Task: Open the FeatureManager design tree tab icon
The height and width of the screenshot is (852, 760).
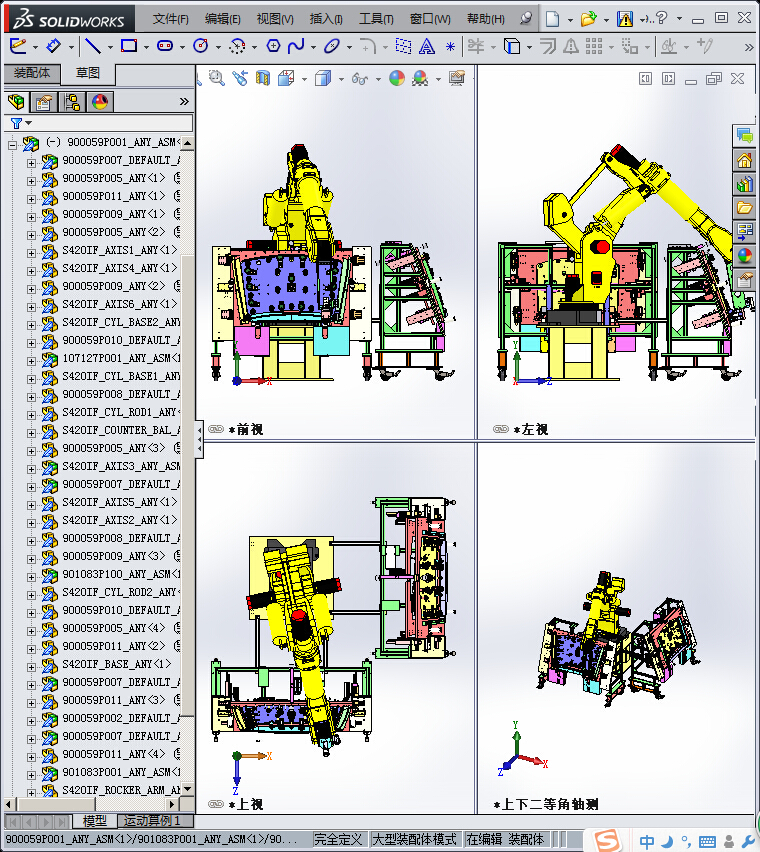Action: click(16, 102)
